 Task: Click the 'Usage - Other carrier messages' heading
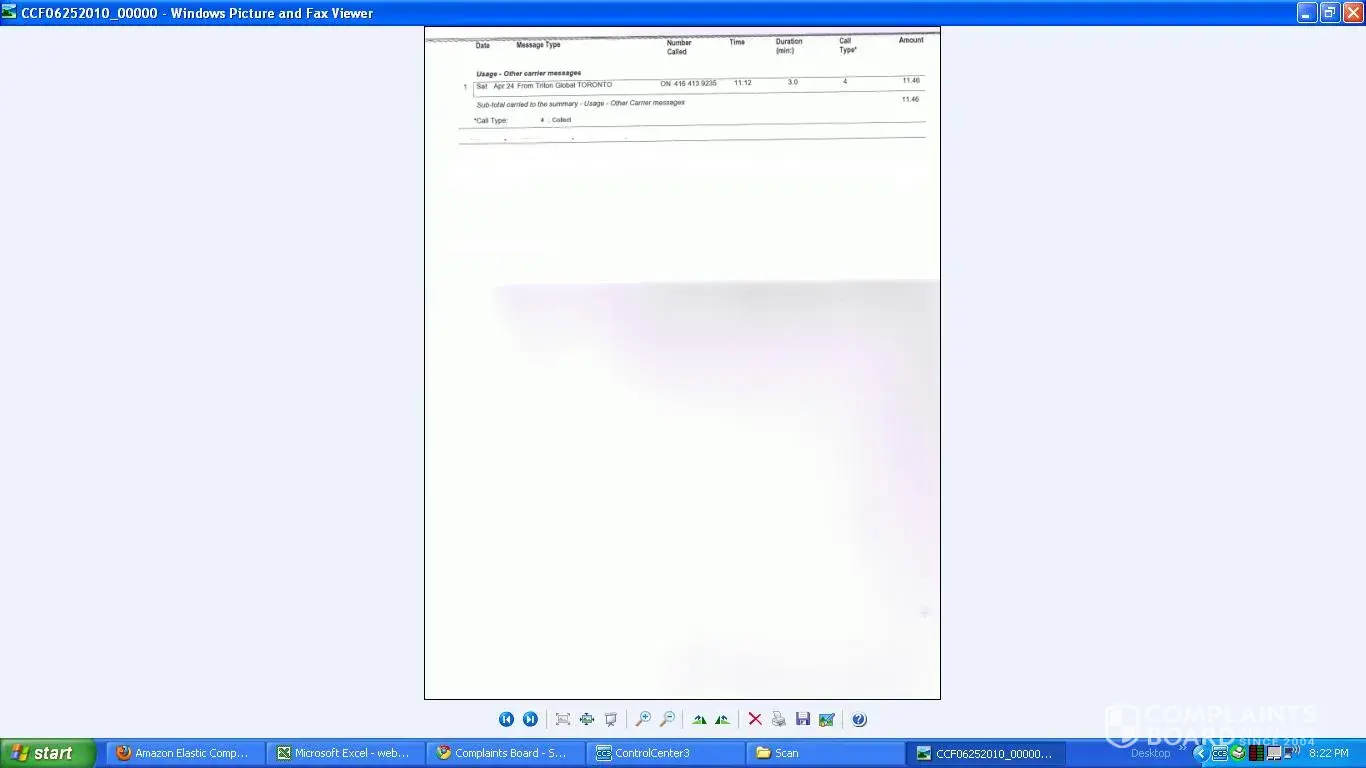click(528, 73)
